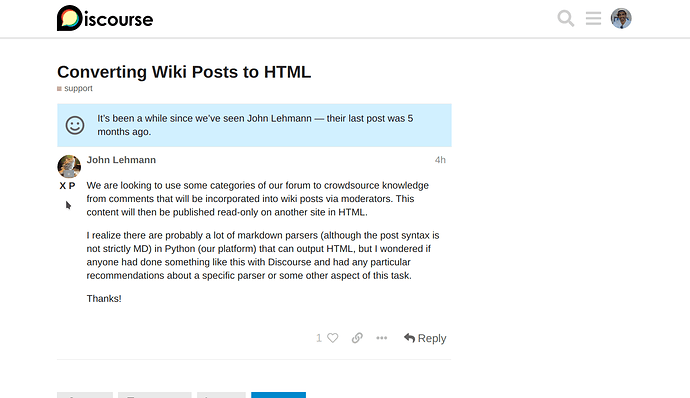Click John Lehmann's avatar picture
This screenshot has height=398, width=690.
pos(69,166)
